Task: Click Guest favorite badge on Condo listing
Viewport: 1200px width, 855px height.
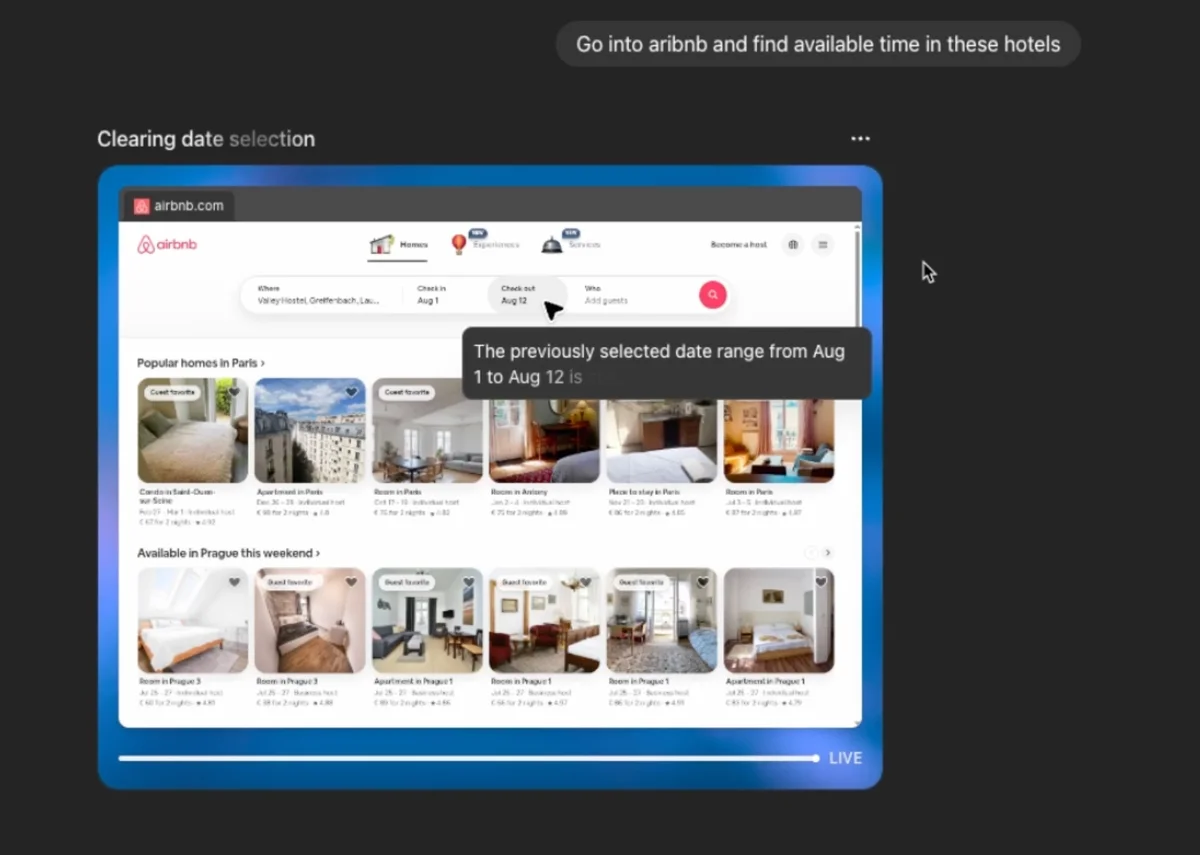Action: point(172,392)
